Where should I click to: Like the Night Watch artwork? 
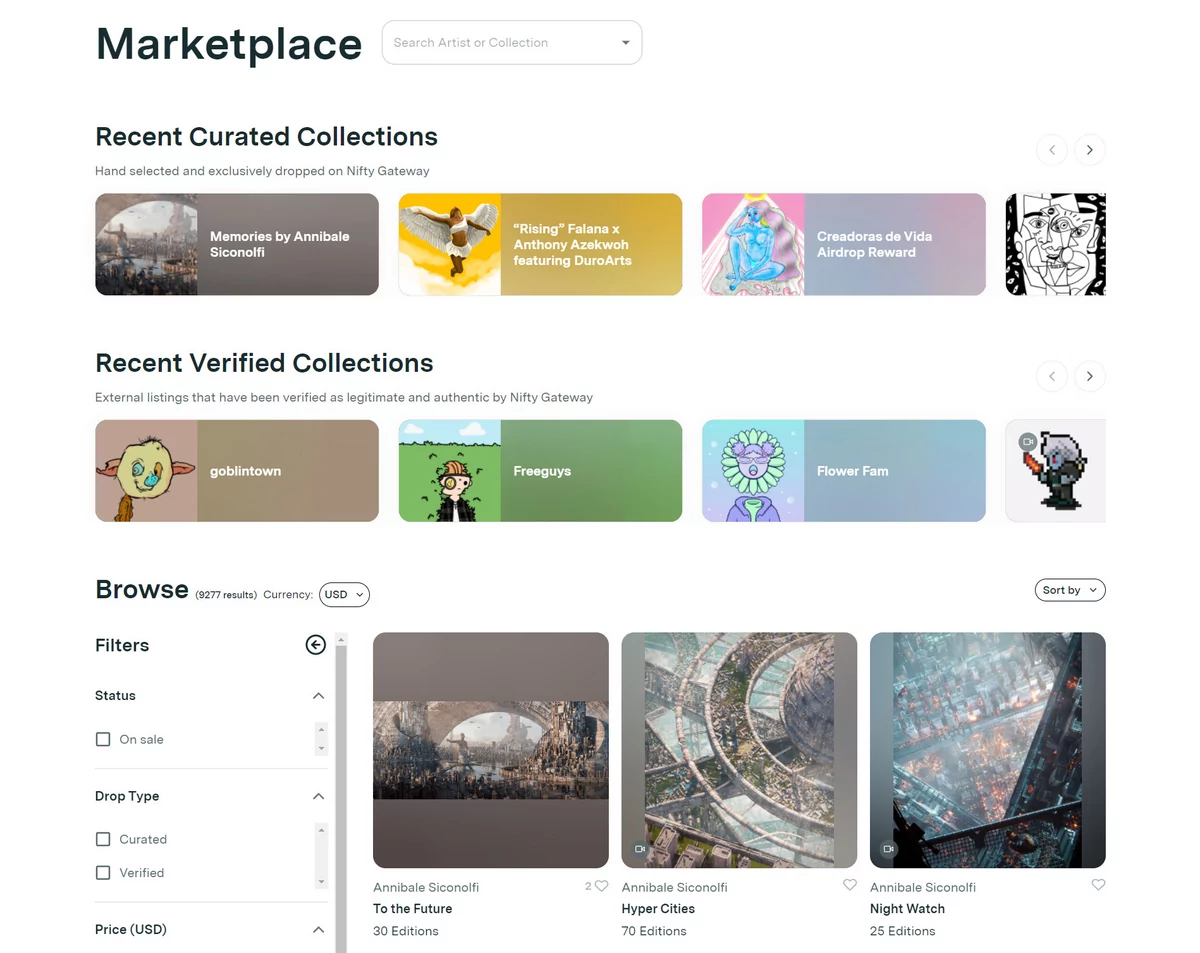[1098, 885]
